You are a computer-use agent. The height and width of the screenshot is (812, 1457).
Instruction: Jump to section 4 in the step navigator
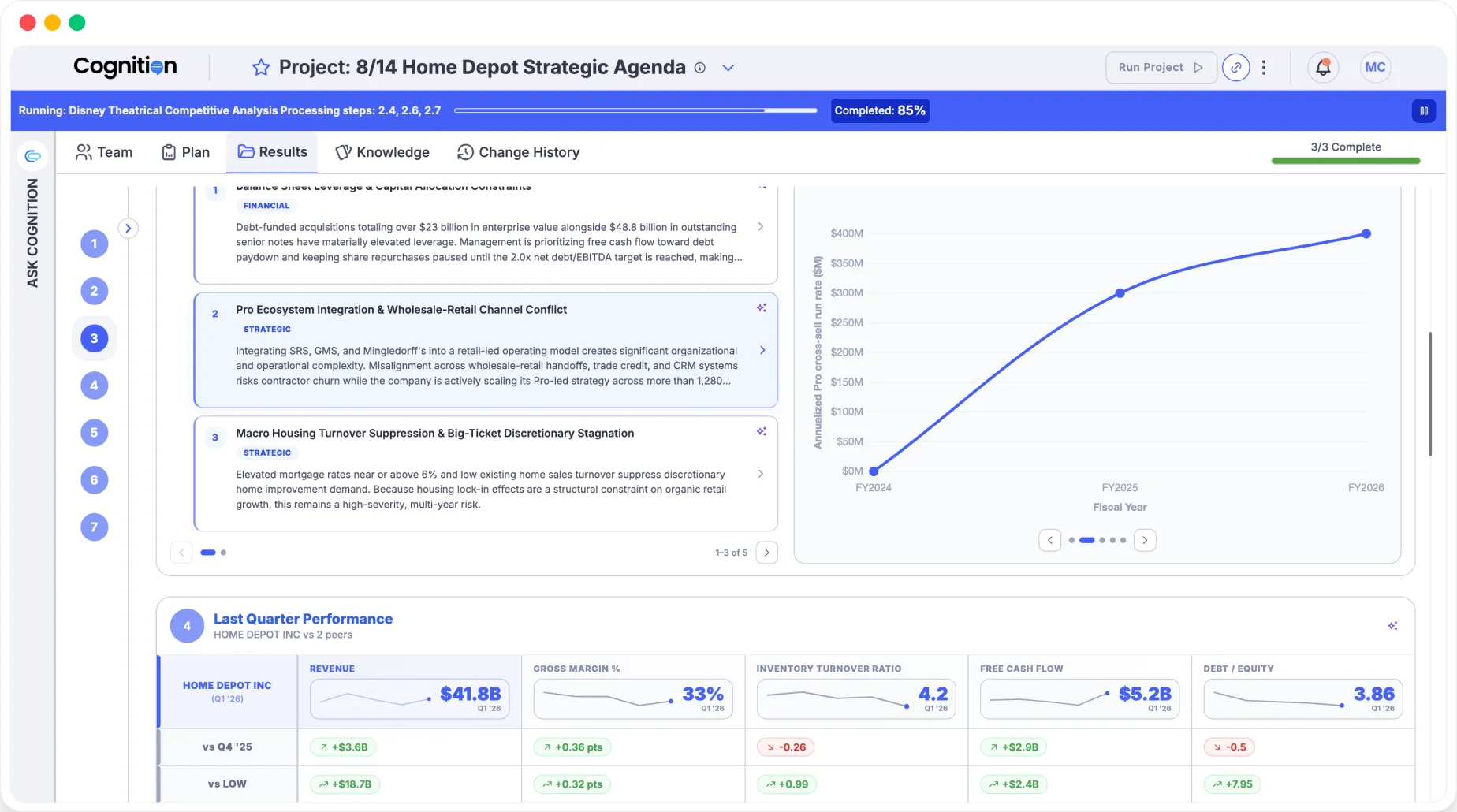point(95,386)
